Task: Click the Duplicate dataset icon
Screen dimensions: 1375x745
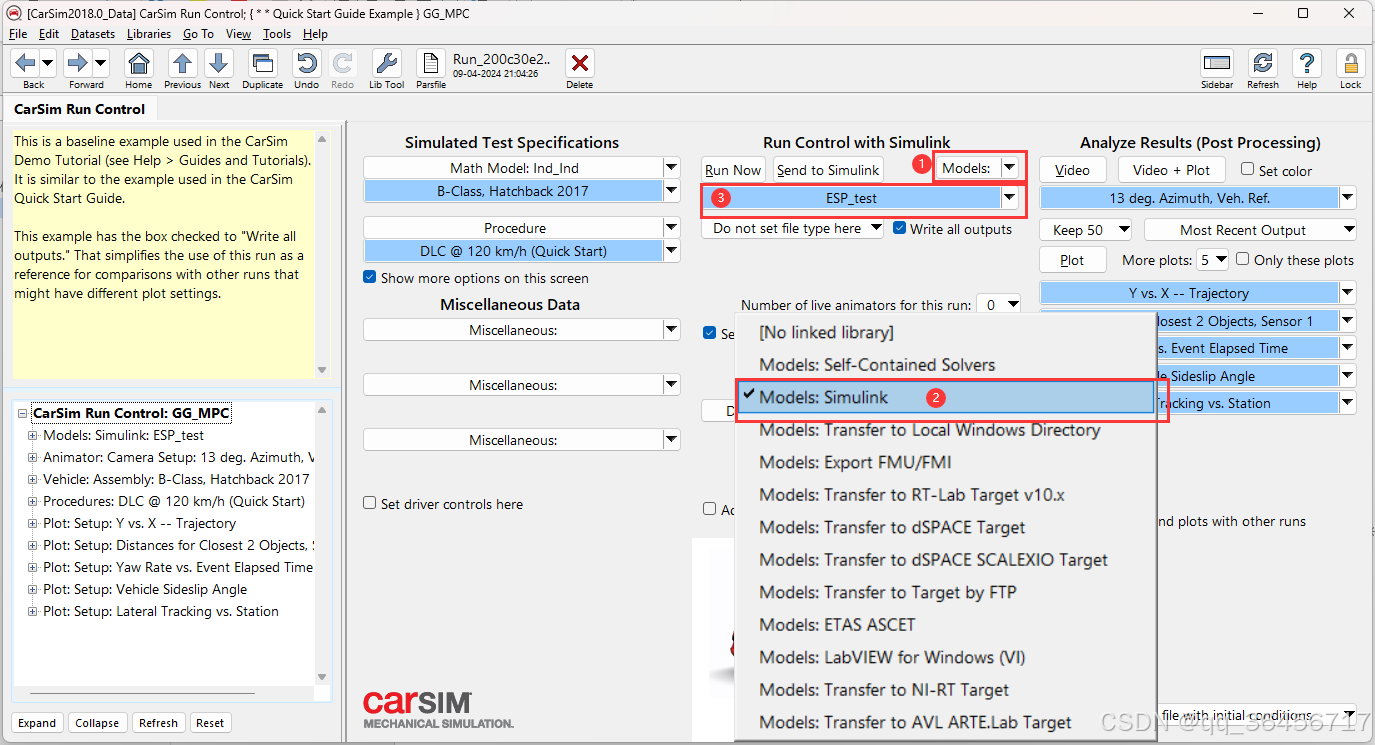Action: pos(263,64)
